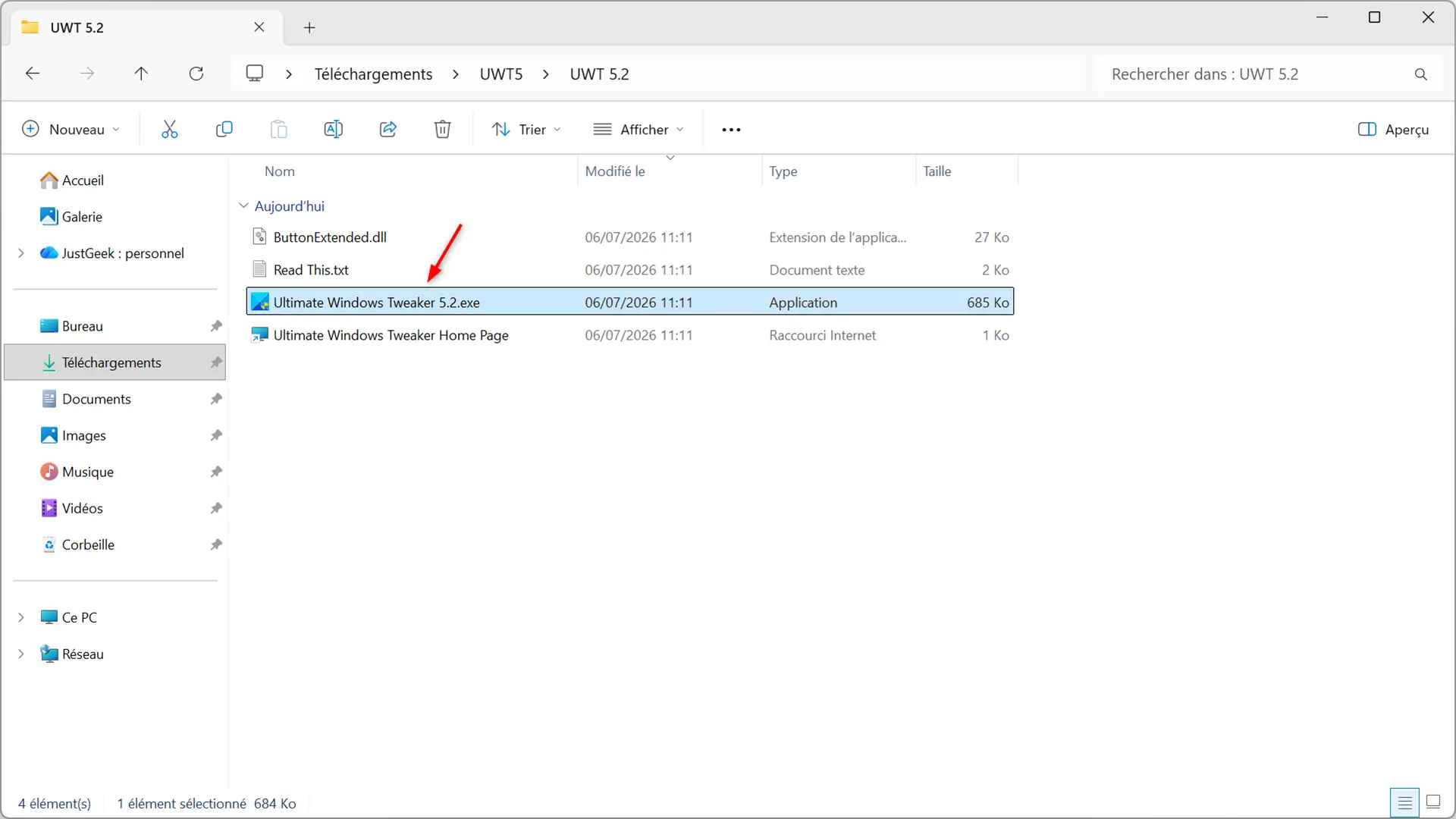Toggle the Aperçu preview pane
The image size is (1456, 819).
[1393, 130]
